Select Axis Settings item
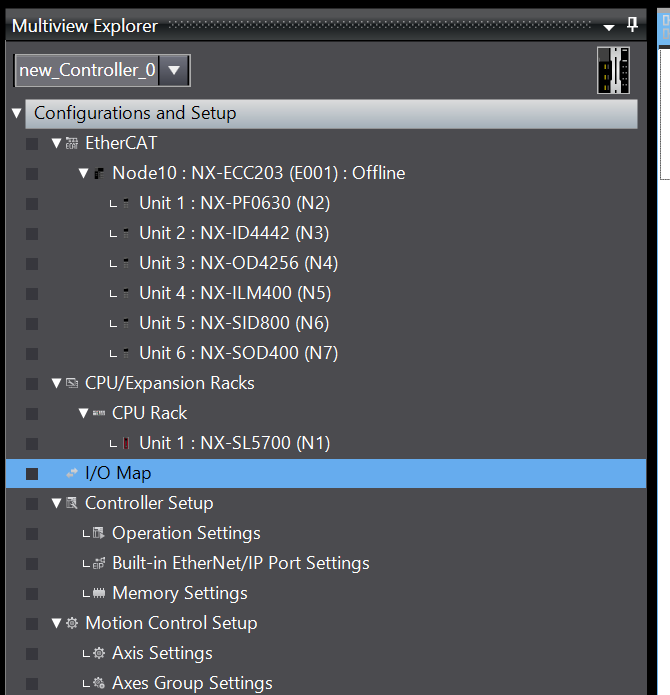The height and width of the screenshot is (695, 670). [x=162, y=653]
